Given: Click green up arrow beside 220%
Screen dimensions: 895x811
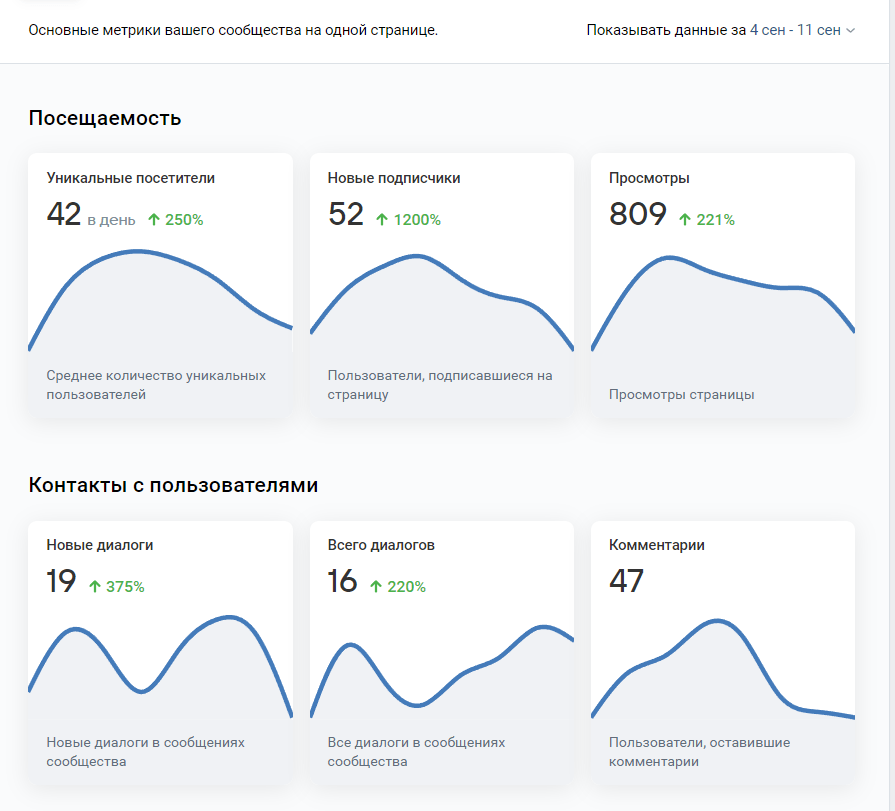Looking at the screenshot, I should click(376, 587).
